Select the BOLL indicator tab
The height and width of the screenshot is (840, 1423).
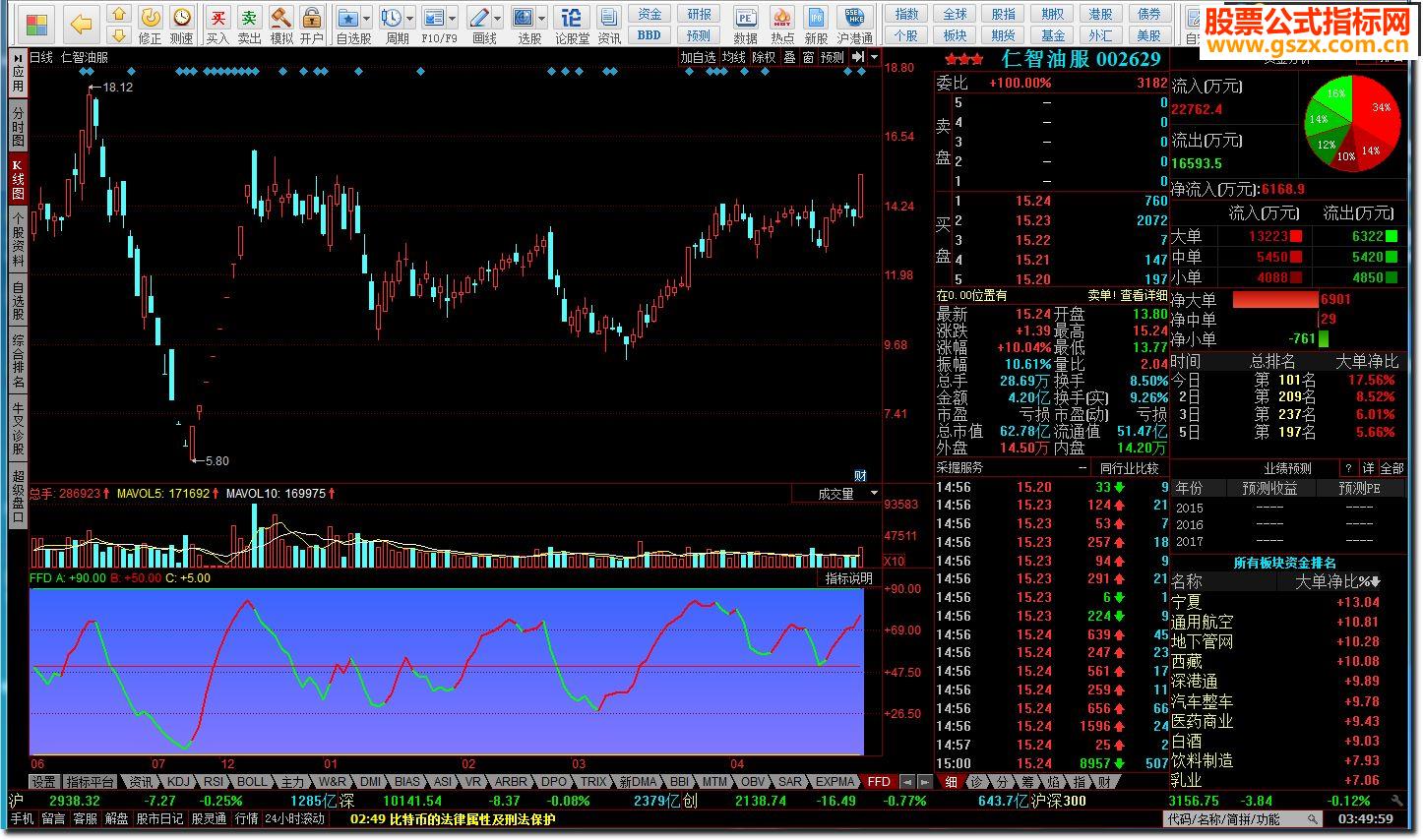(x=252, y=782)
